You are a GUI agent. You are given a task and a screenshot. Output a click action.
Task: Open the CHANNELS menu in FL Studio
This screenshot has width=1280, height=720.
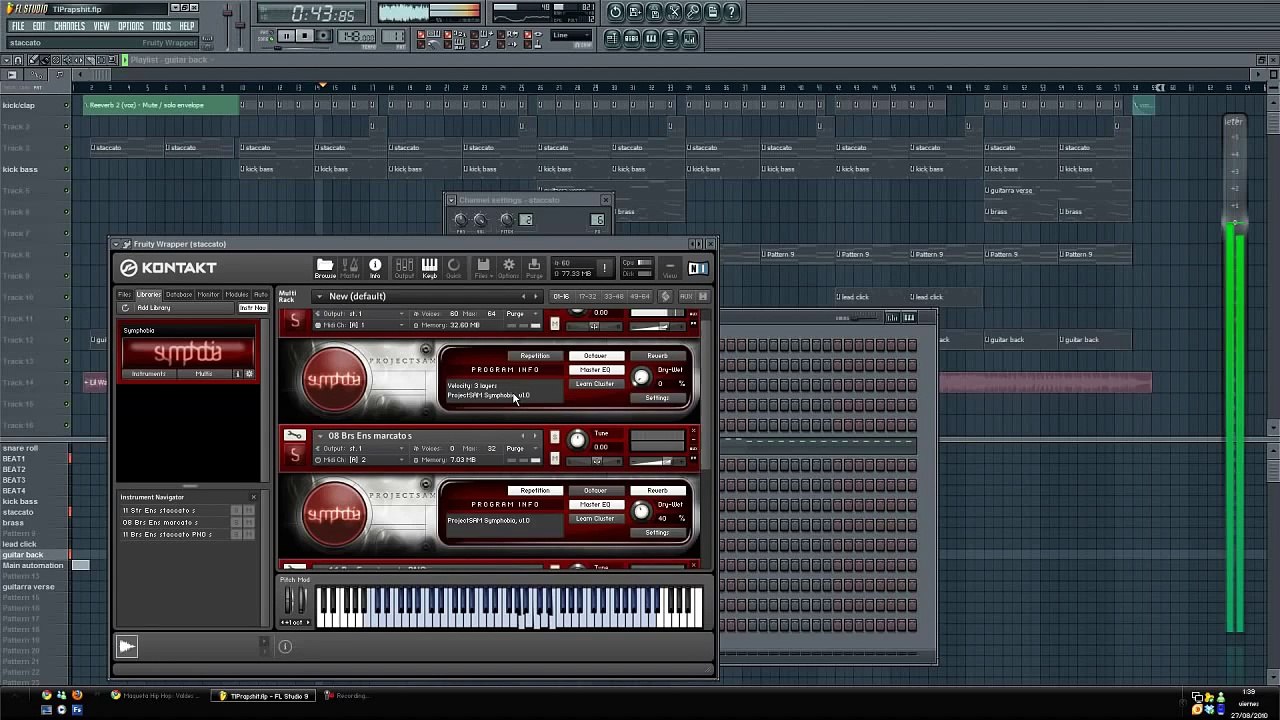pyautogui.click(x=69, y=26)
